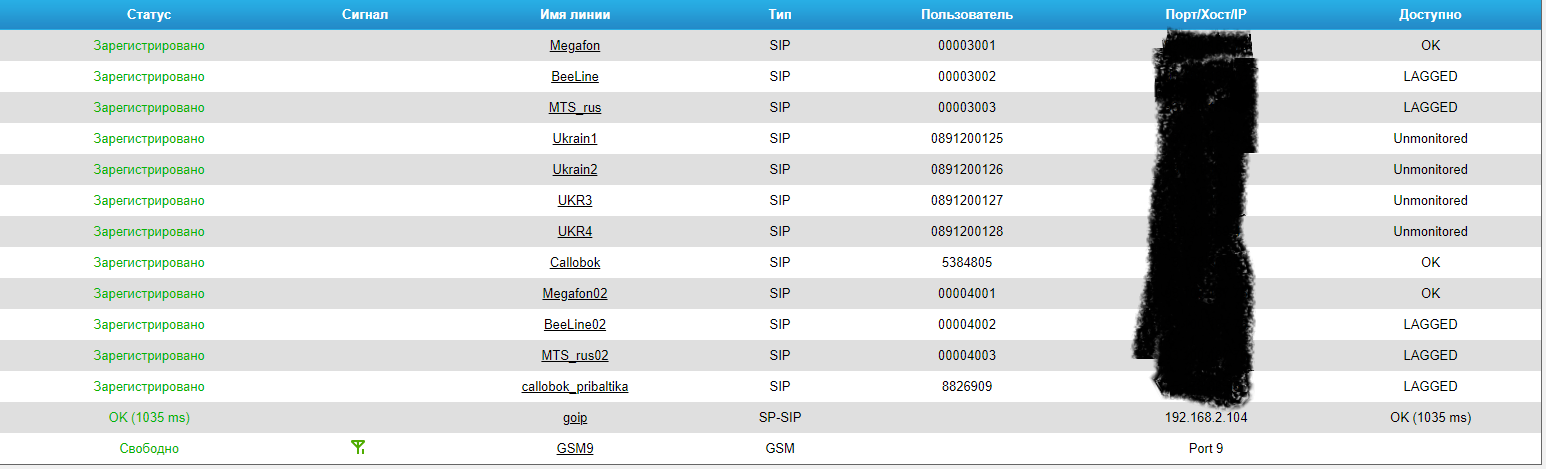Select the BeeLine02 line name
Image resolution: width=1546 pixels, height=469 pixels.
[575, 324]
